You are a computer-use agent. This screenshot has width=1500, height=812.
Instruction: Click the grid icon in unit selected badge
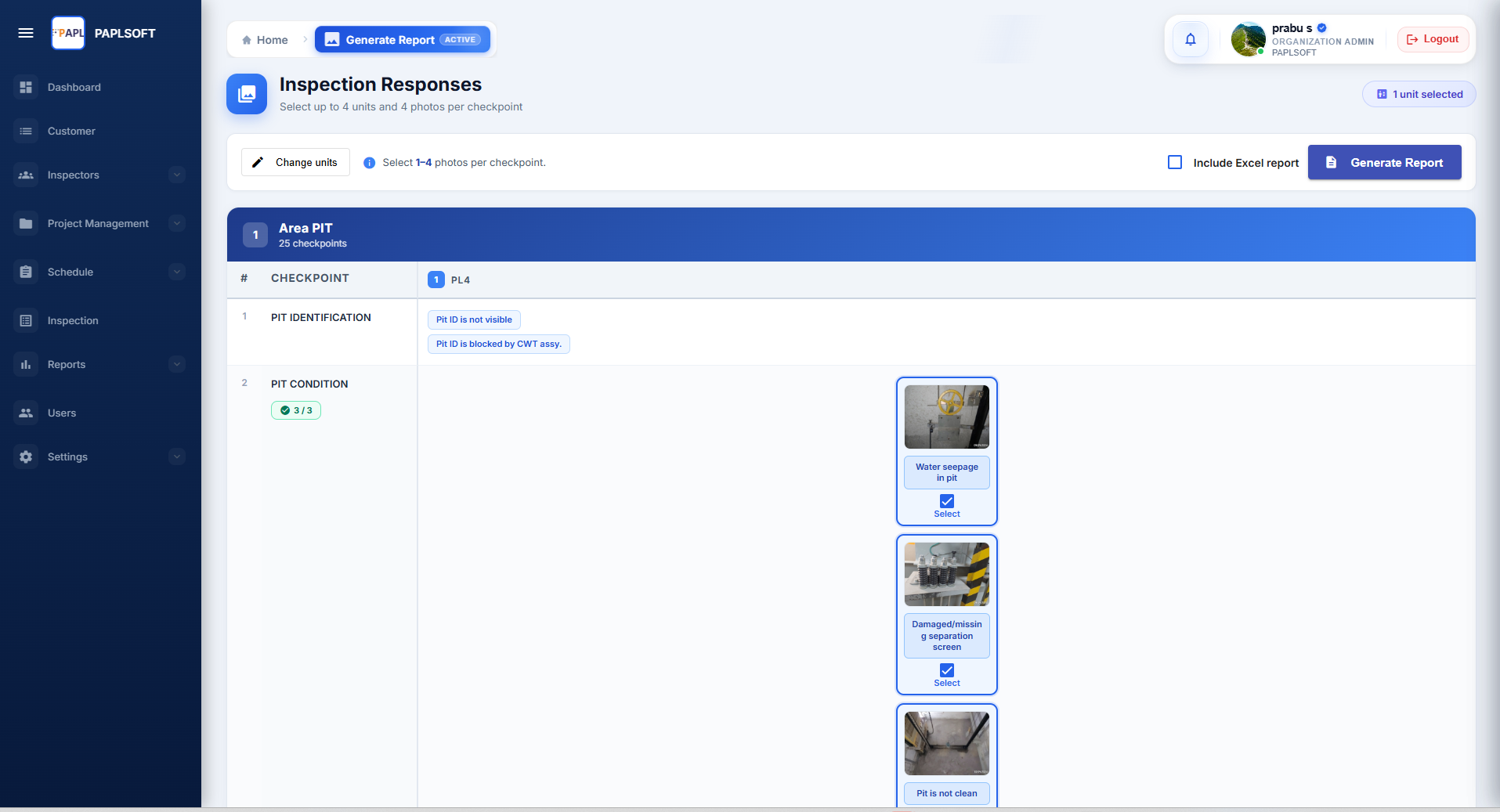(1382, 94)
